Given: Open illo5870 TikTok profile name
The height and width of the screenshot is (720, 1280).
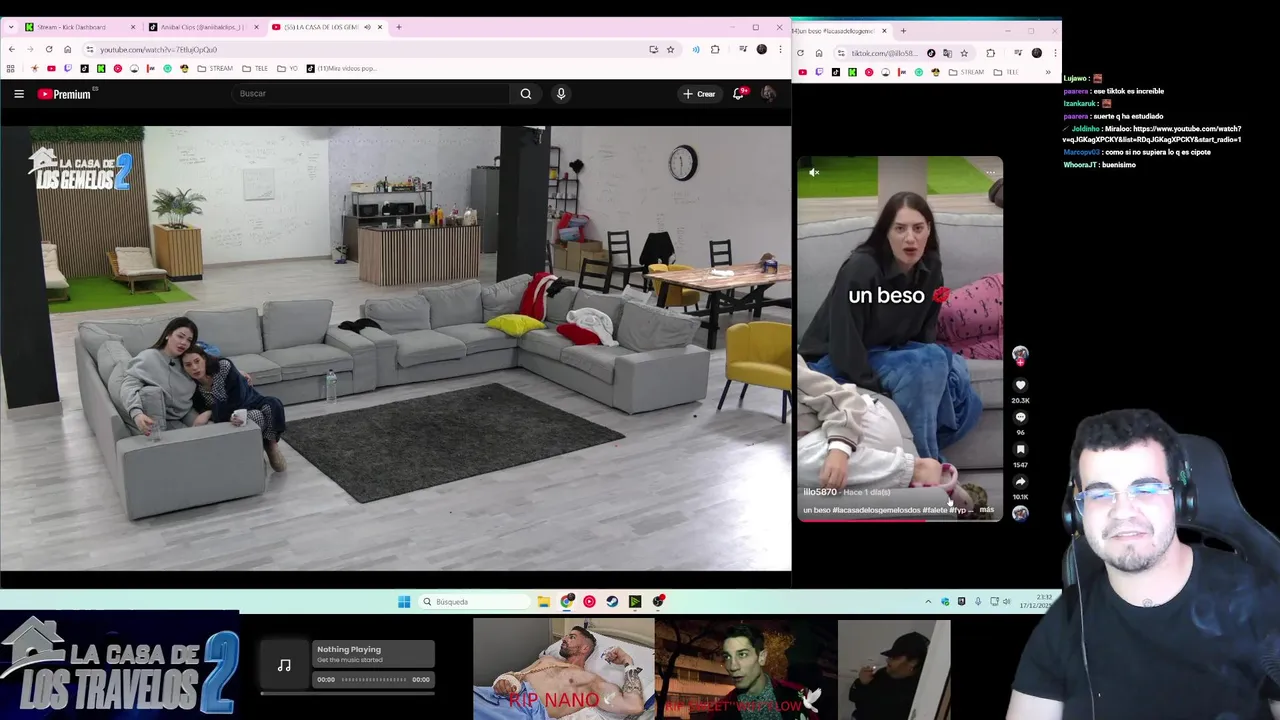Looking at the screenshot, I should [x=820, y=492].
